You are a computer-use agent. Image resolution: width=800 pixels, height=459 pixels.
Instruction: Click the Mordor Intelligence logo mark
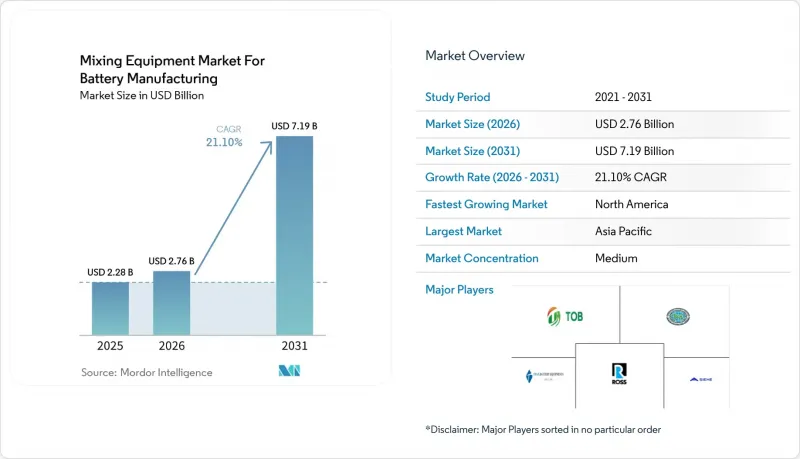pos(289,371)
